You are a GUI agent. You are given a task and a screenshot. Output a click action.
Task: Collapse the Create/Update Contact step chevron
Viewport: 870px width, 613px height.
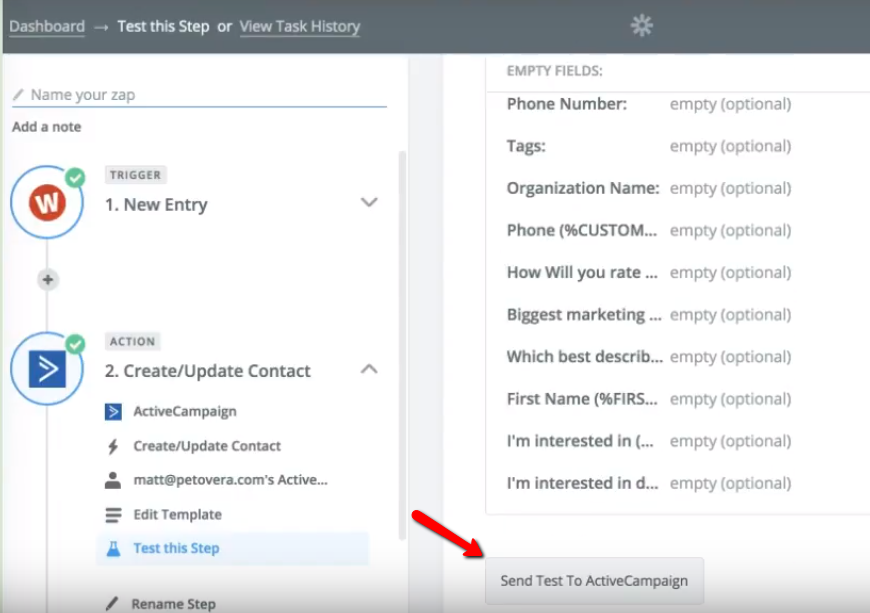click(x=369, y=369)
